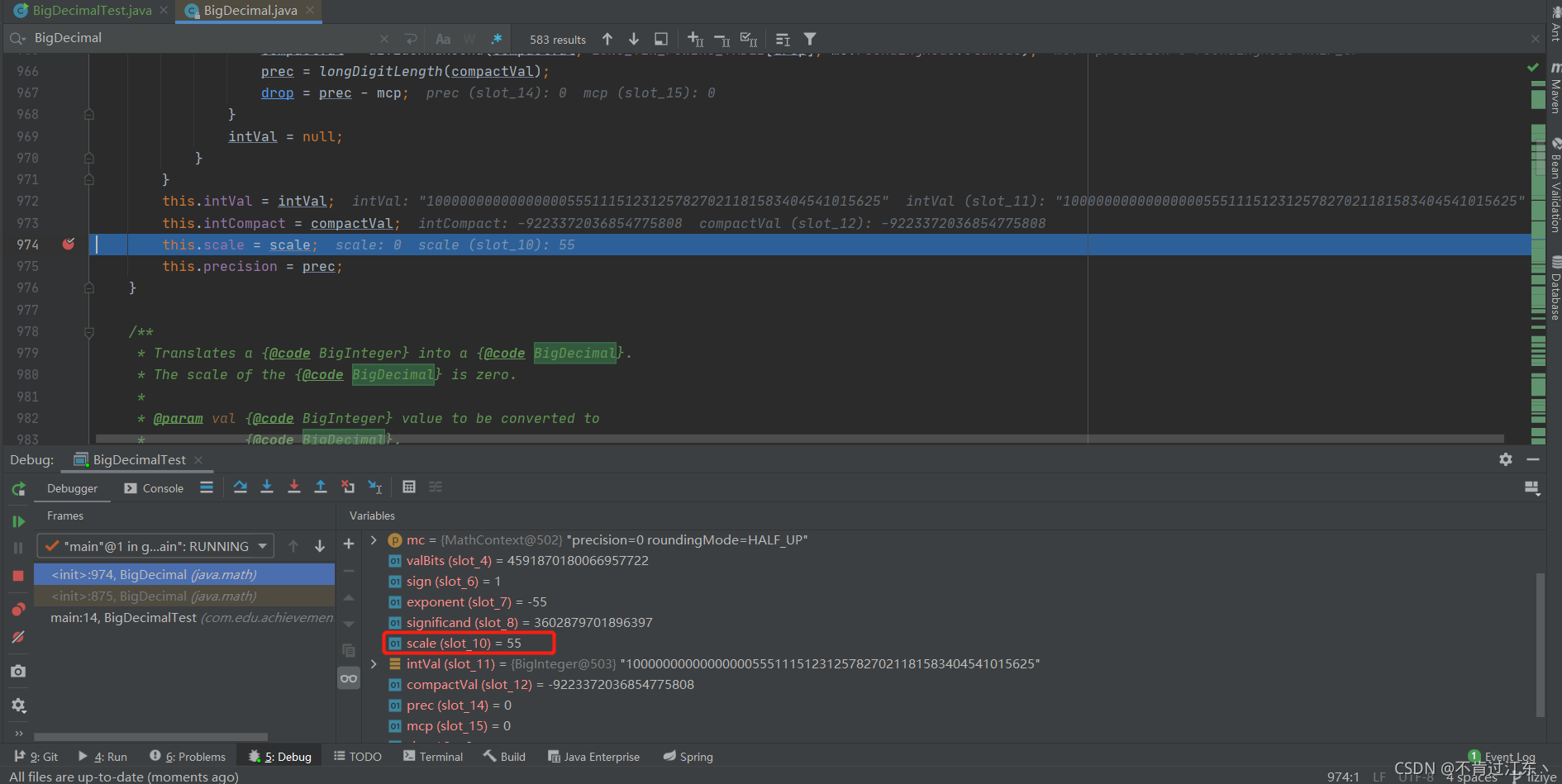1562x784 pixels.
Task: Collapse code block at line 978
Action: (89, 332)
